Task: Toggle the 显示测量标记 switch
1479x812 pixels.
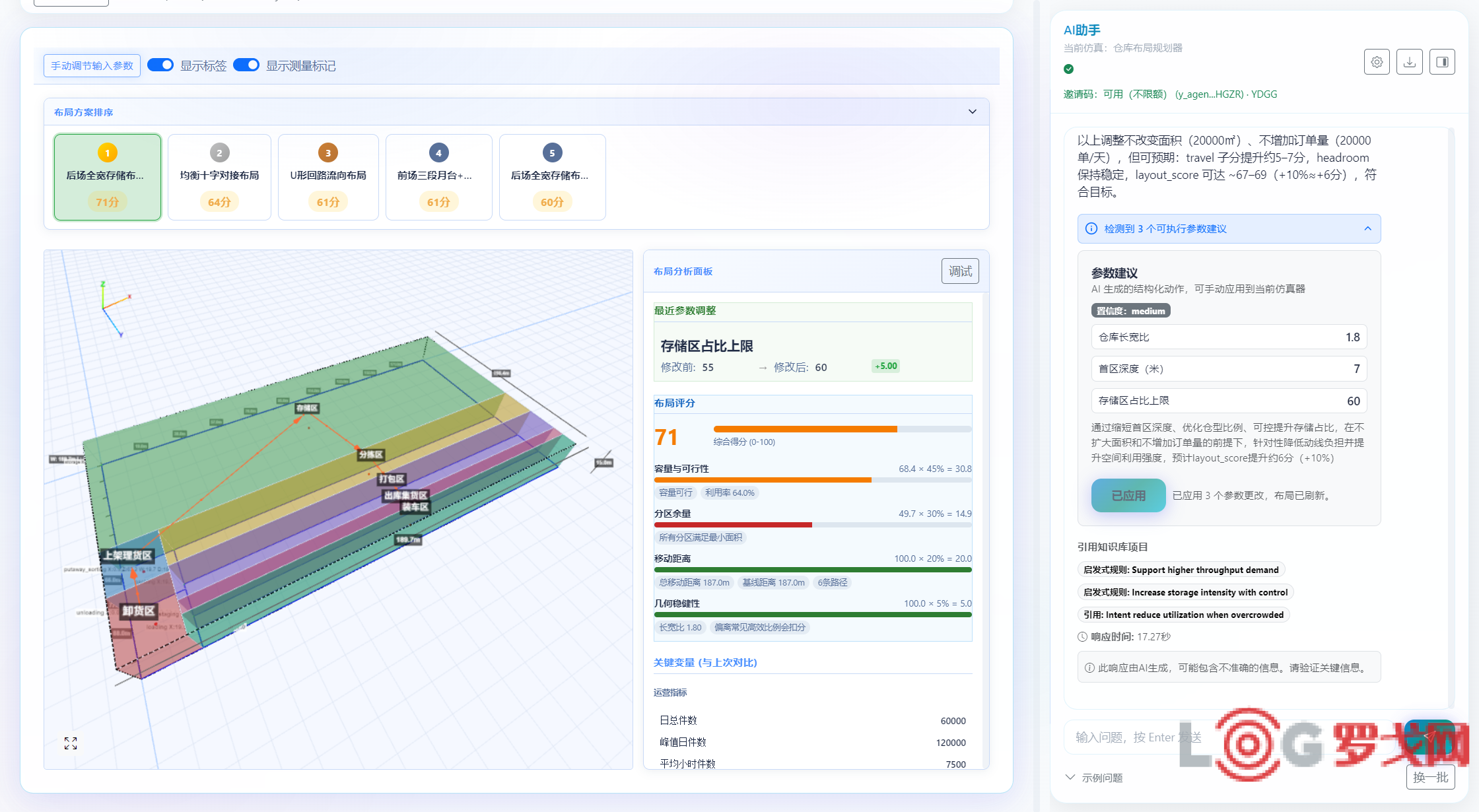Action: pos(246,65)
